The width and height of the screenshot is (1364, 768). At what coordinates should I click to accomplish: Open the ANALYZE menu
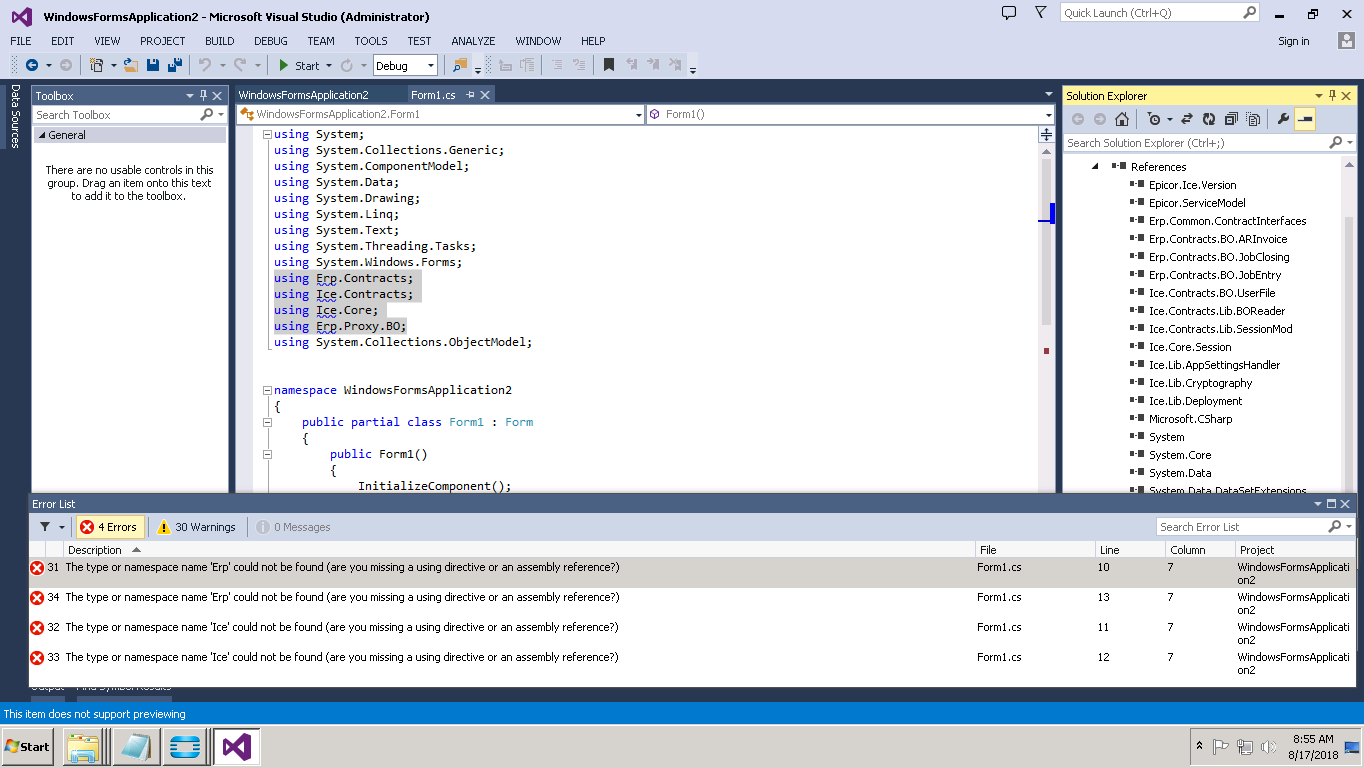pos(473,41)
